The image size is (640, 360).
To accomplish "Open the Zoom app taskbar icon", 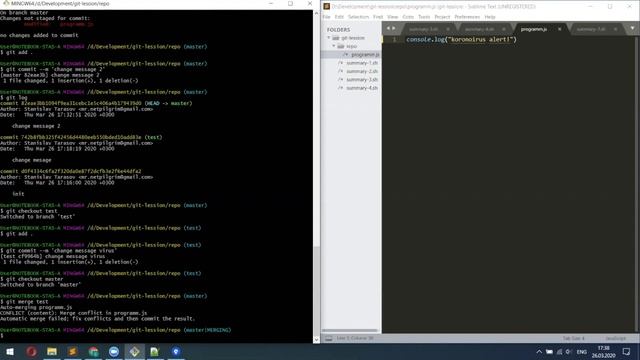I will [x=114, y=351].
